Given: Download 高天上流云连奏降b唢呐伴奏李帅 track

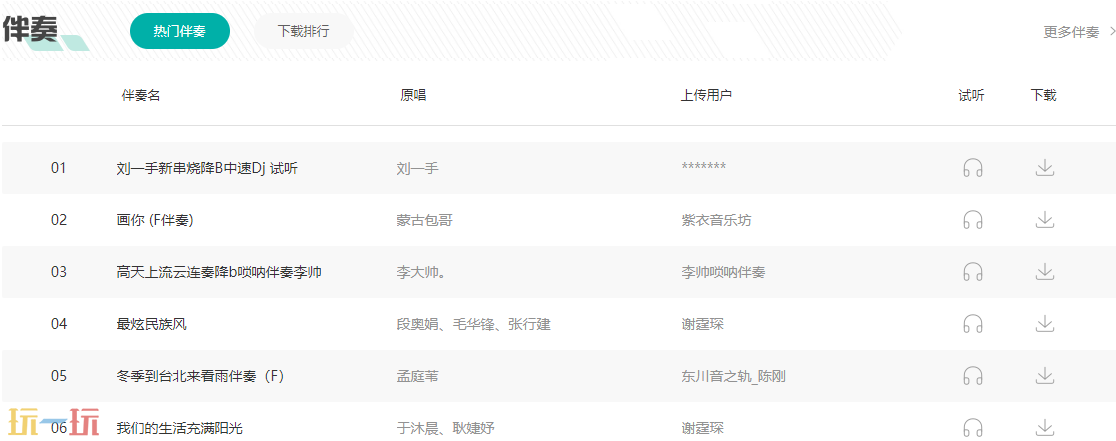Looking at the screenshot, I should coord(1044,272).
